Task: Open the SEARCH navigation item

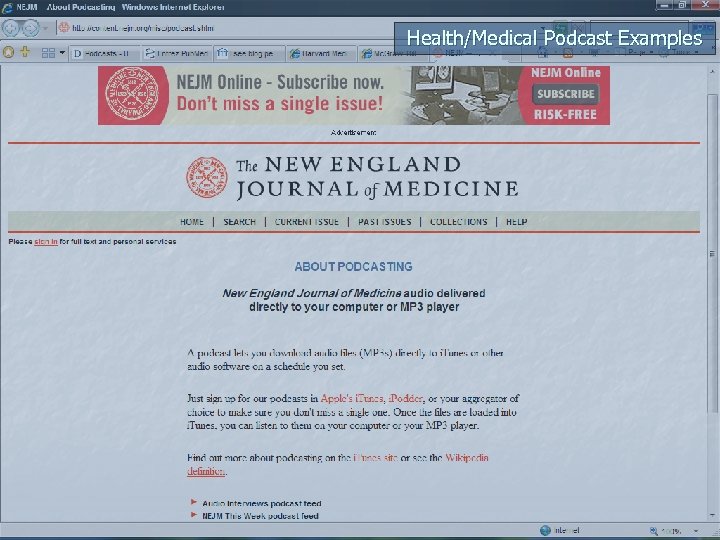Action: tap(239, 222)
